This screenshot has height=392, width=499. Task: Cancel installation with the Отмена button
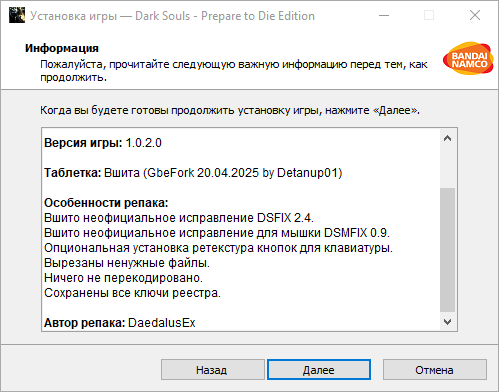435,369
